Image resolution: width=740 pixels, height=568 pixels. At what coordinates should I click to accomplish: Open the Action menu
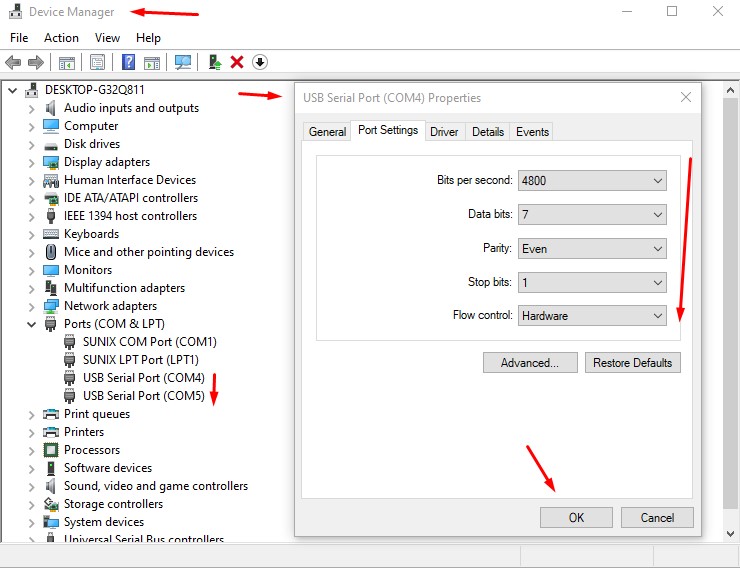tap(61, 38)
